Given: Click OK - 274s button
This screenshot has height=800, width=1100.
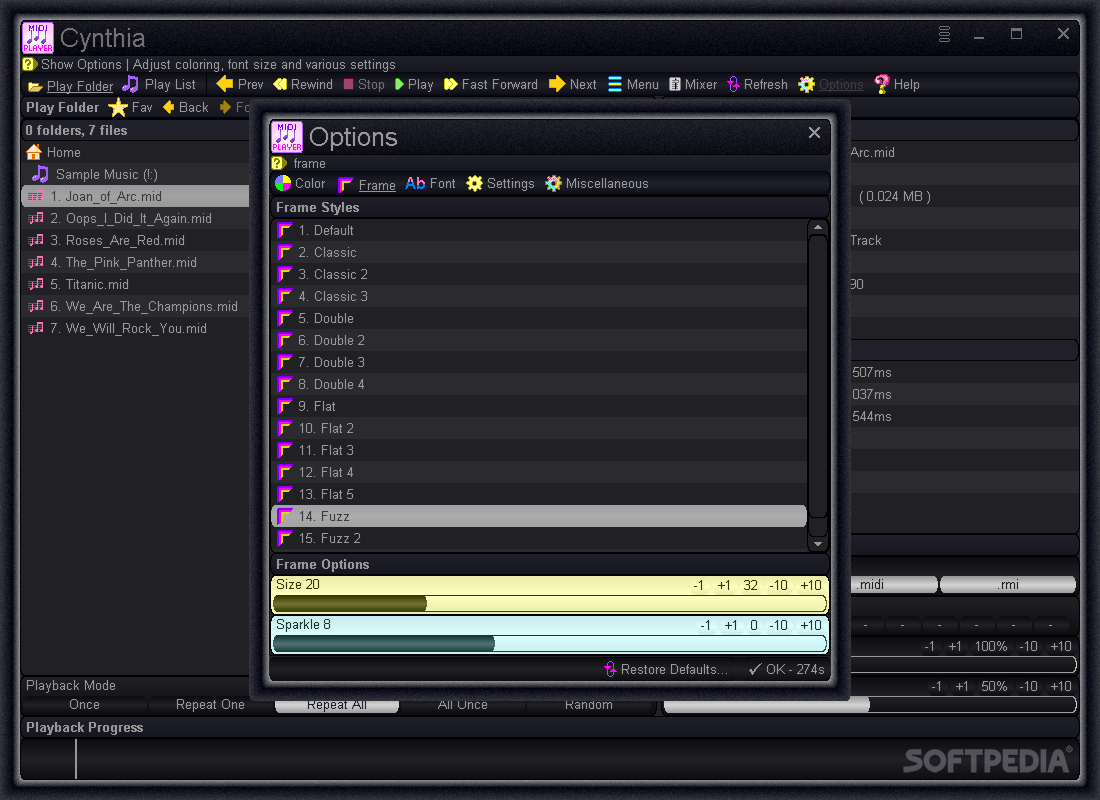Looking at the screenshot, I should [786, 669].
